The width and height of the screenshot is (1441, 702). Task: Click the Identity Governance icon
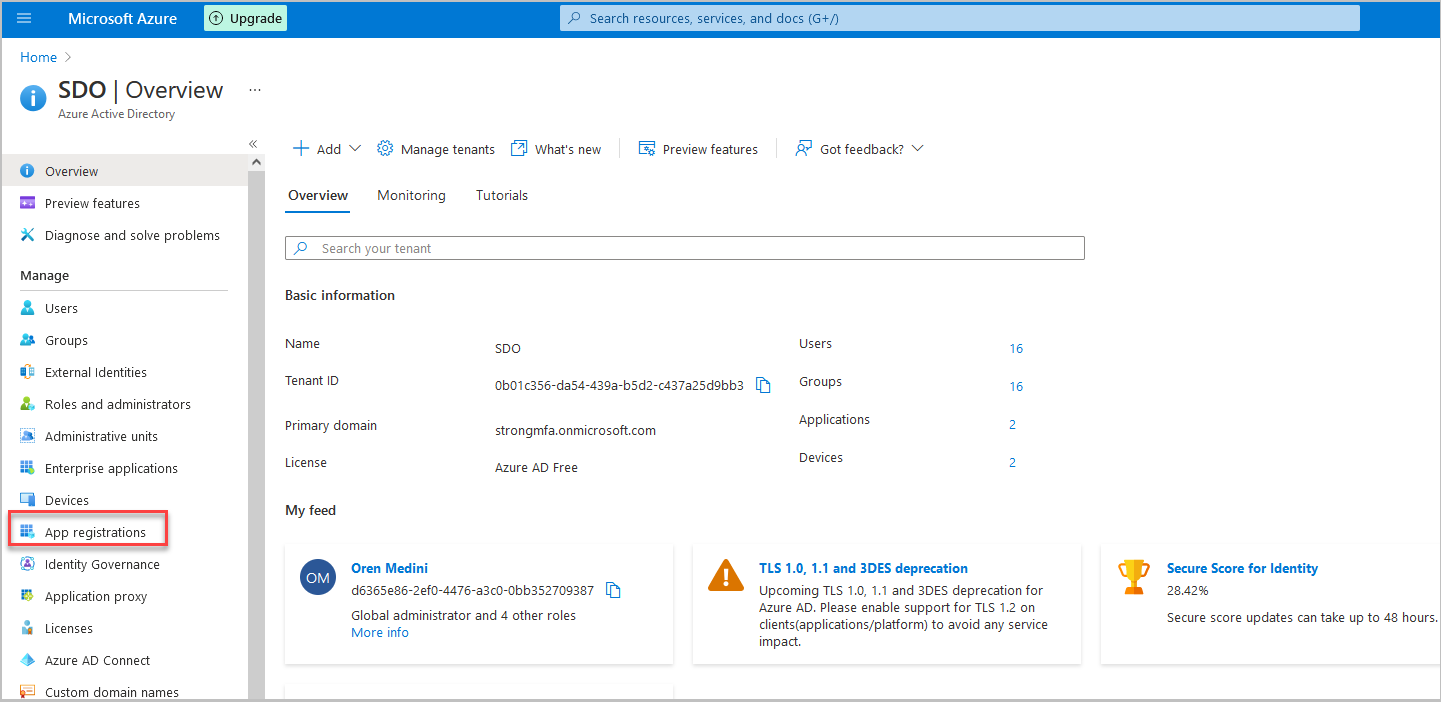(x=27, y=564)
